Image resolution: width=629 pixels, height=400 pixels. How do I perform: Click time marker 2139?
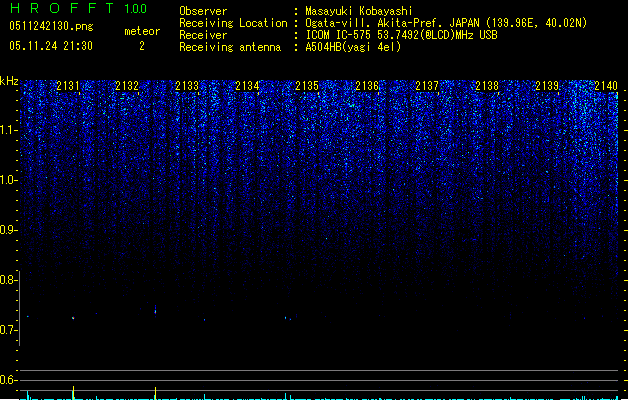point(547,86)
